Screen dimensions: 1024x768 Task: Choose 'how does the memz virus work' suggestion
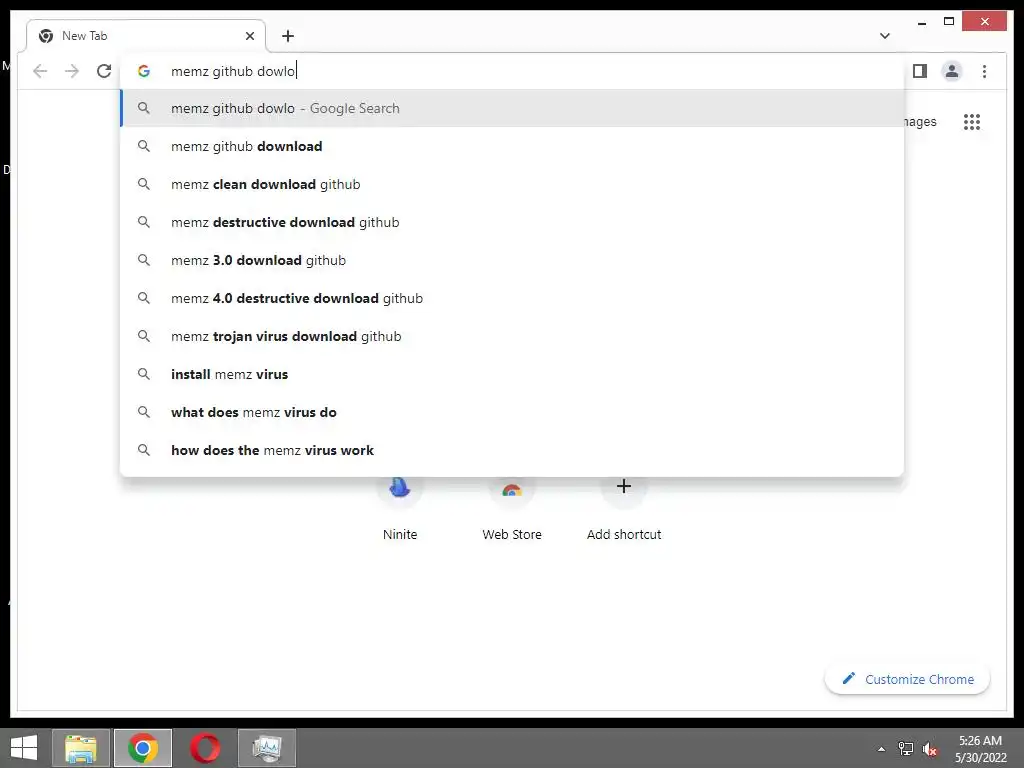click(512, 450)
